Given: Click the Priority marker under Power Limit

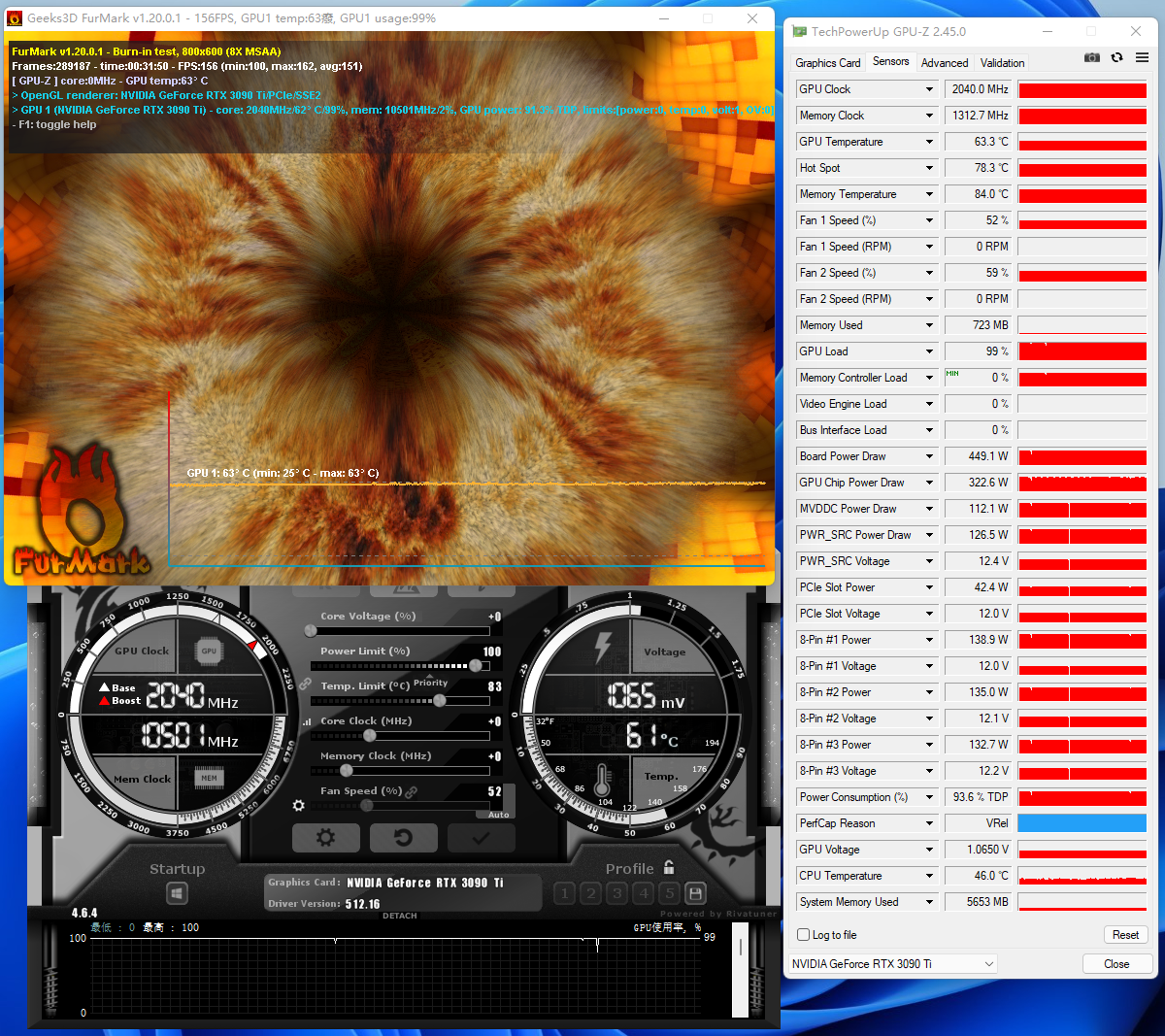Looking at the screenshot, I should 431,683.
